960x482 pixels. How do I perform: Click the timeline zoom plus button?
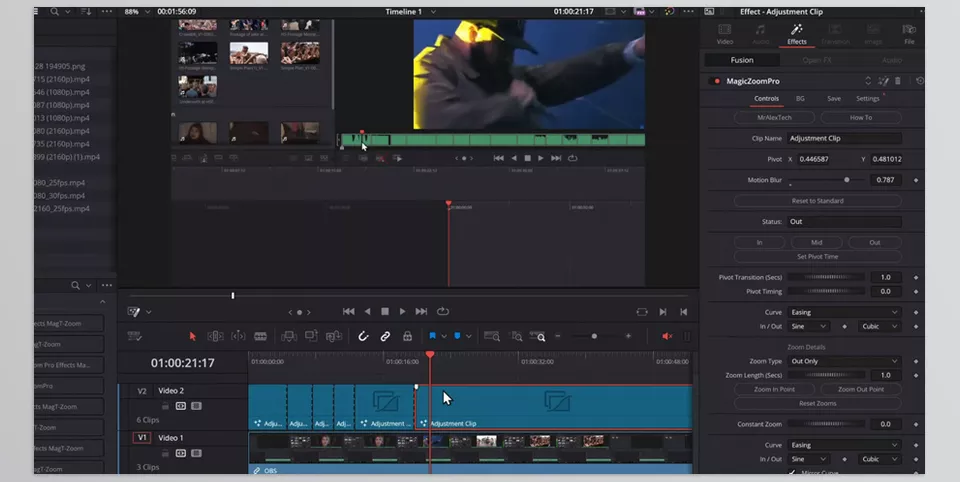click(x=628, y=336)
